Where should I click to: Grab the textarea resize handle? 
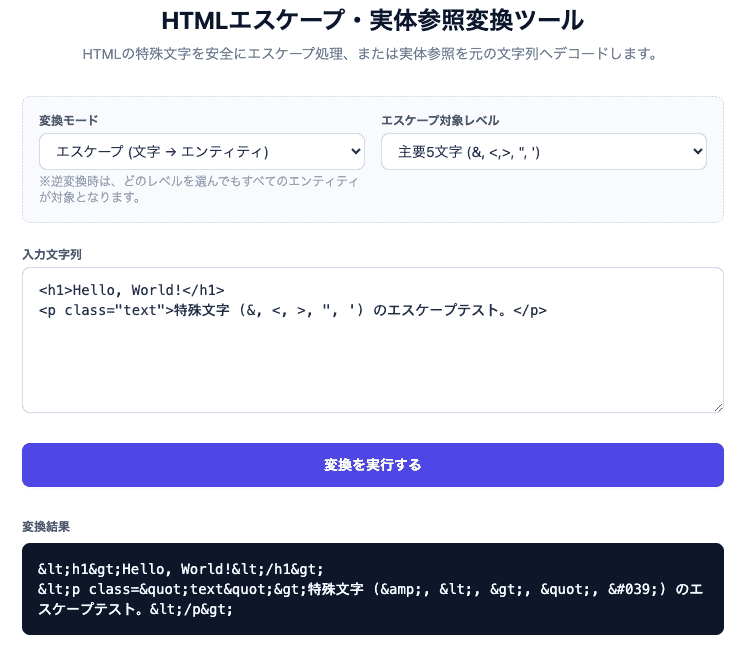(718, 408)
